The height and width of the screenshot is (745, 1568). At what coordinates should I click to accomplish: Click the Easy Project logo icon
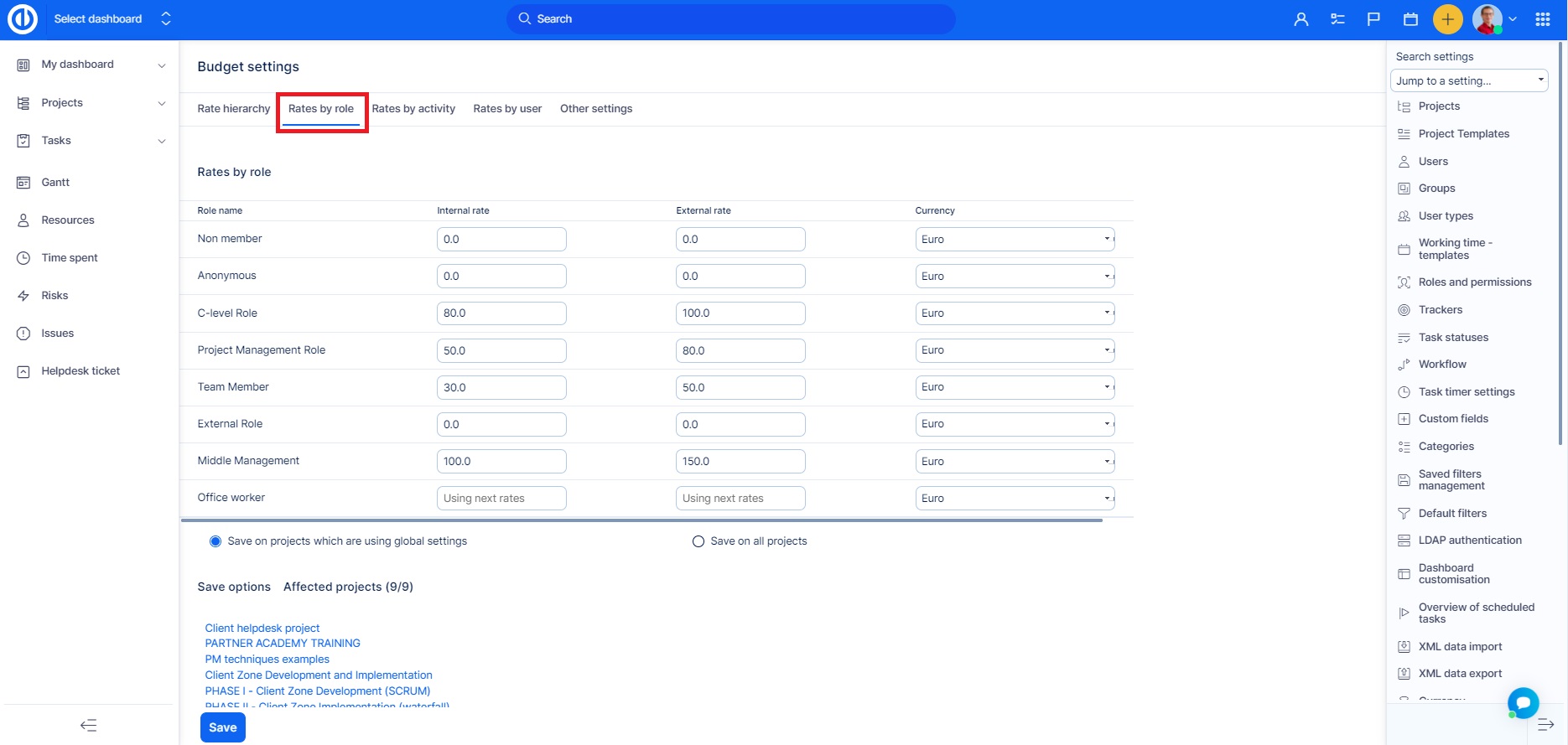[23, 19]
